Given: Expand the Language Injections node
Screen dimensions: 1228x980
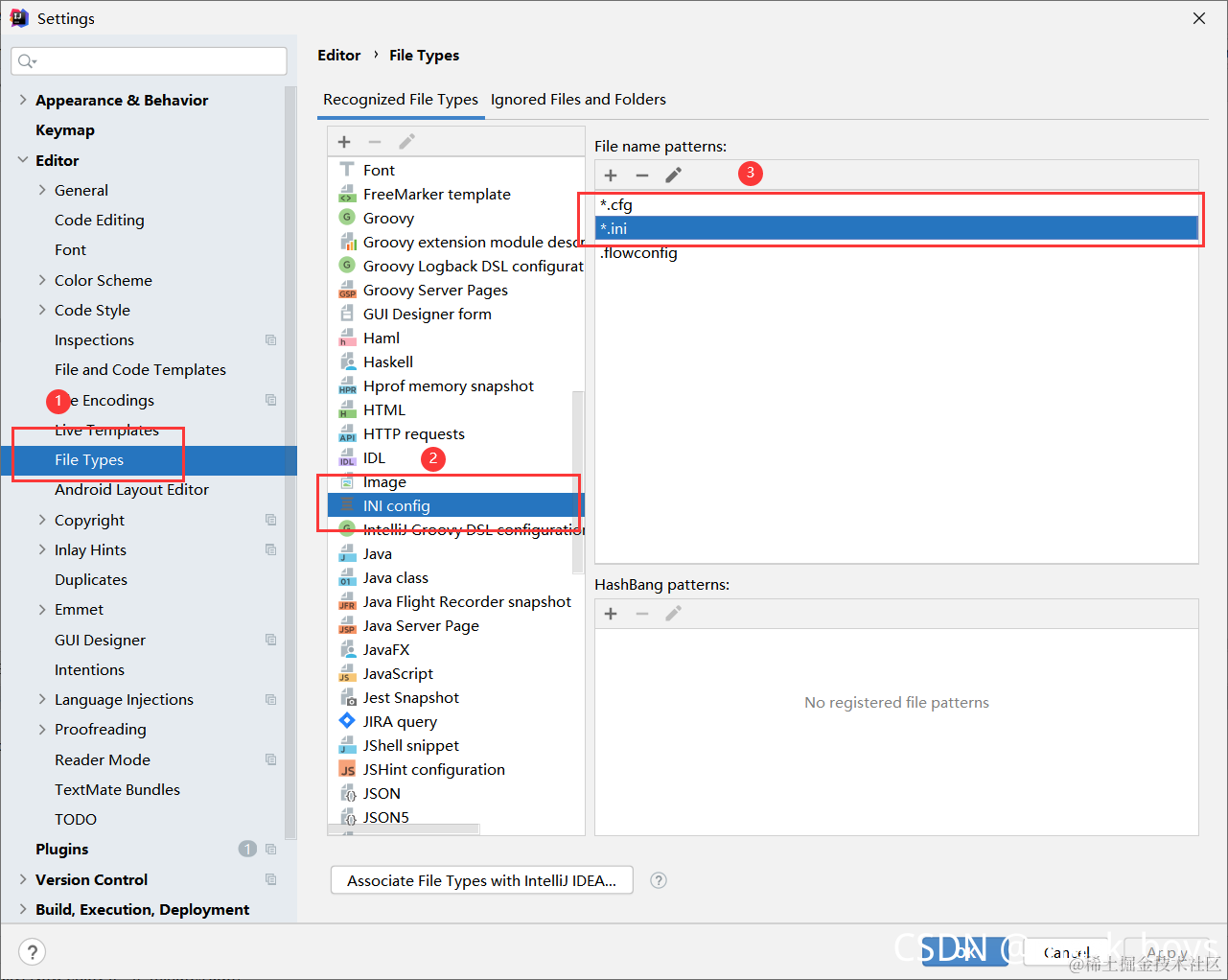Looking at the screenshot, I should [42, 699].
